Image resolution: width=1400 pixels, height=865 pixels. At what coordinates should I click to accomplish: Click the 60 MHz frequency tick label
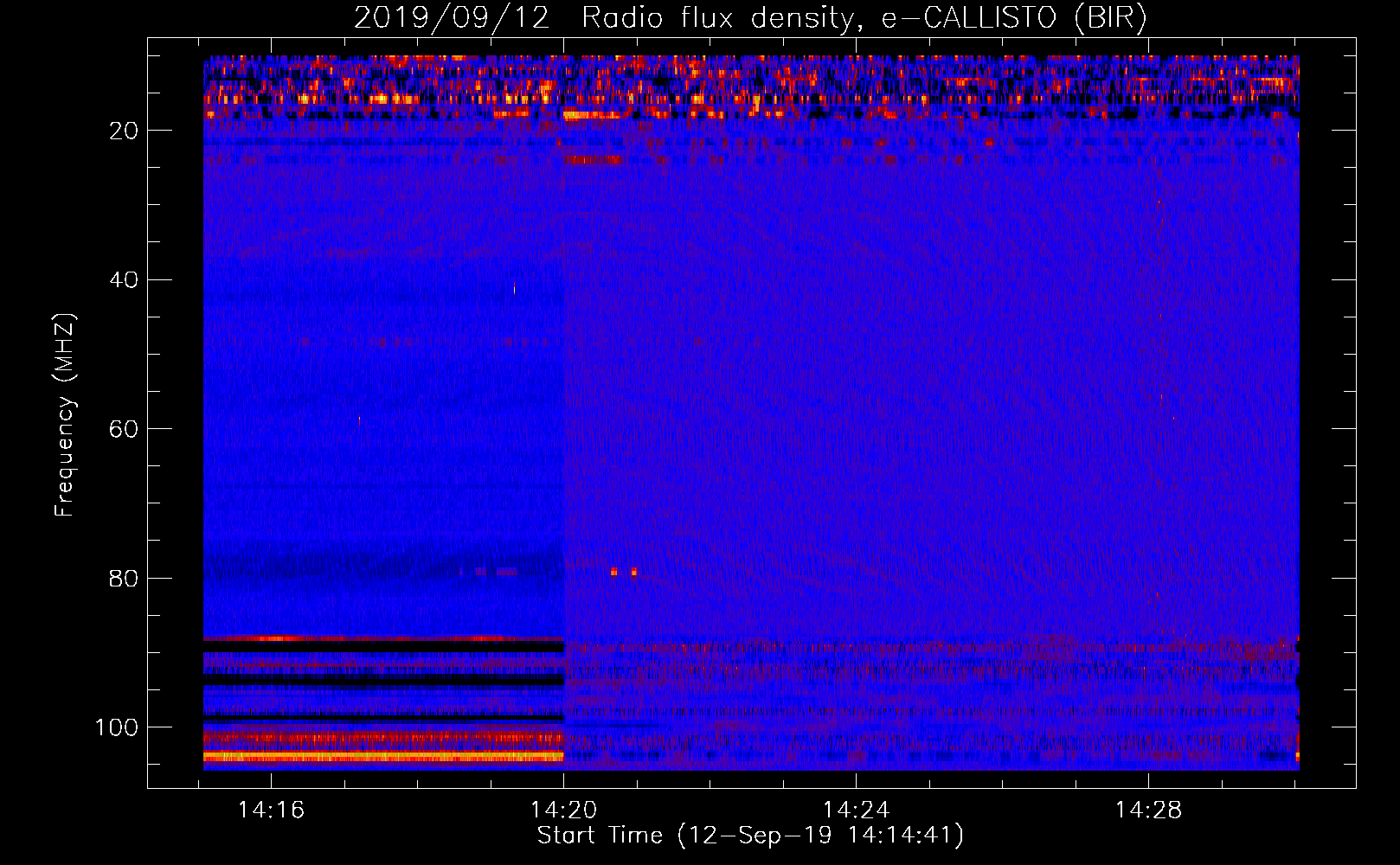coord(124,429)
